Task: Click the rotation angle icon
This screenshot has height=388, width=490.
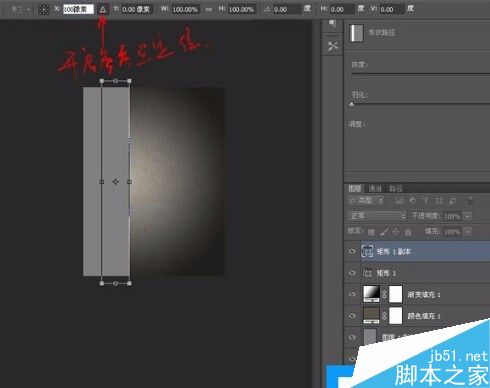Action: coord(267,9)
